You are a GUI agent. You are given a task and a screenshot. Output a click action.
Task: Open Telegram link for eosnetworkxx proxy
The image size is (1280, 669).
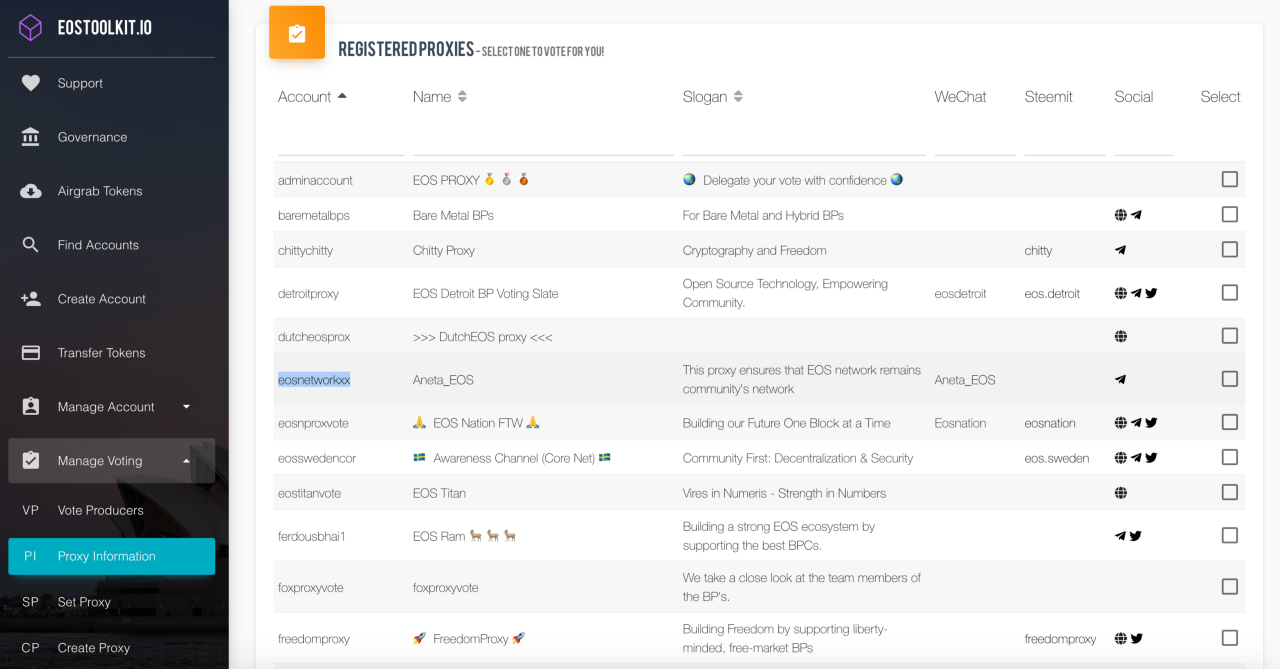click(1121, 380)
